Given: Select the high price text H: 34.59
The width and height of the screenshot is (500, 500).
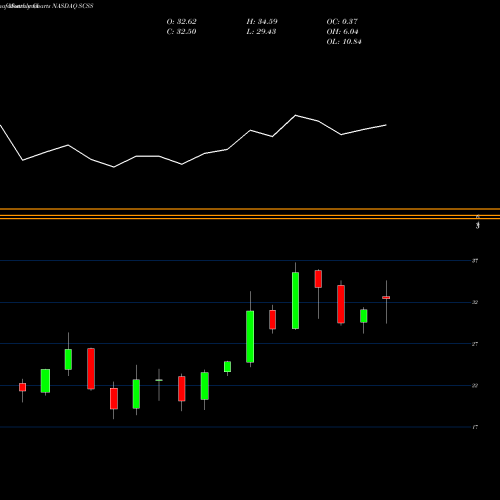Looking at the screenshot, I should coord(262,22).
